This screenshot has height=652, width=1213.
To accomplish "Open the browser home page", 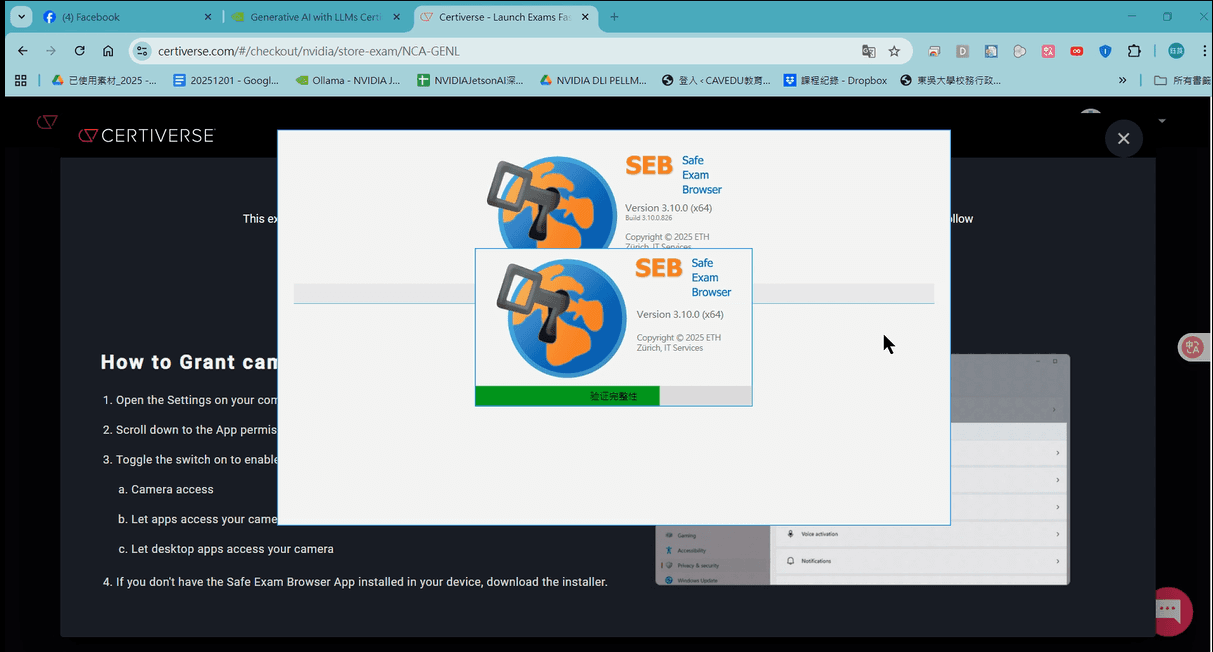I will pos(108,51).
